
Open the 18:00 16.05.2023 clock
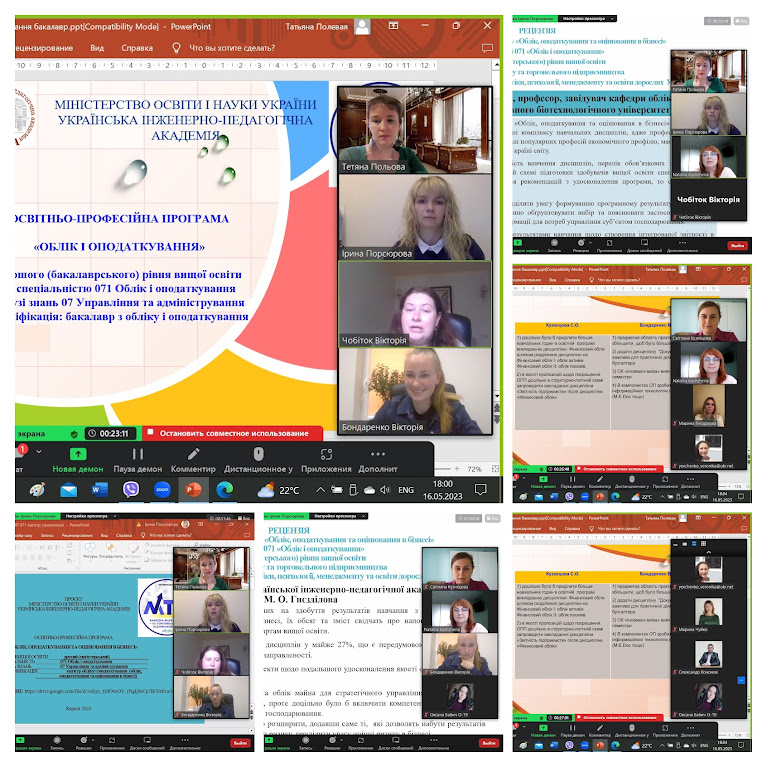click(443, 490)
